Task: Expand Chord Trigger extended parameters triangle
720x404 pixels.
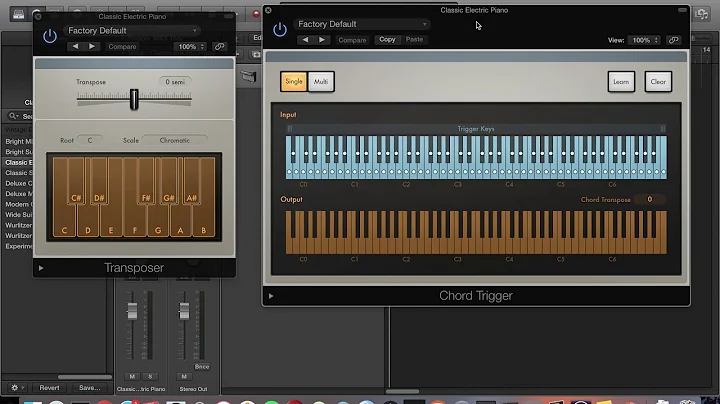Action: (271, 296)
